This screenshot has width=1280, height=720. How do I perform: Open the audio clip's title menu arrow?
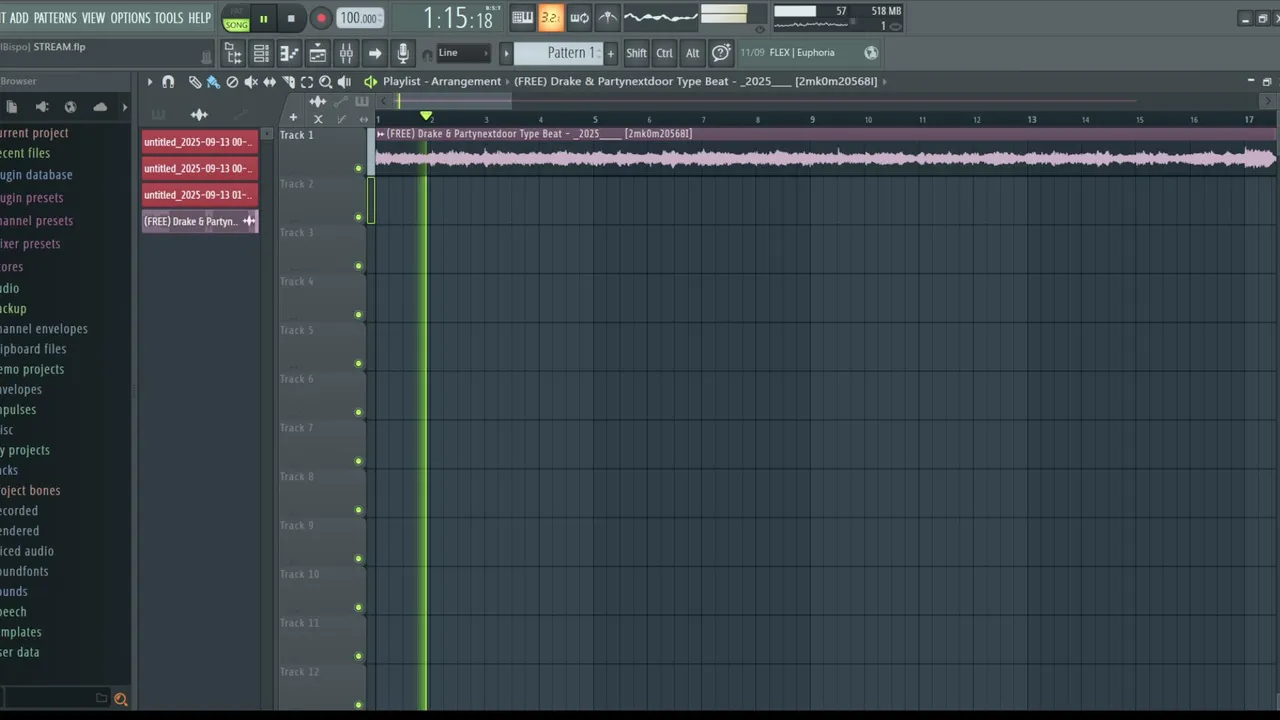381,134
